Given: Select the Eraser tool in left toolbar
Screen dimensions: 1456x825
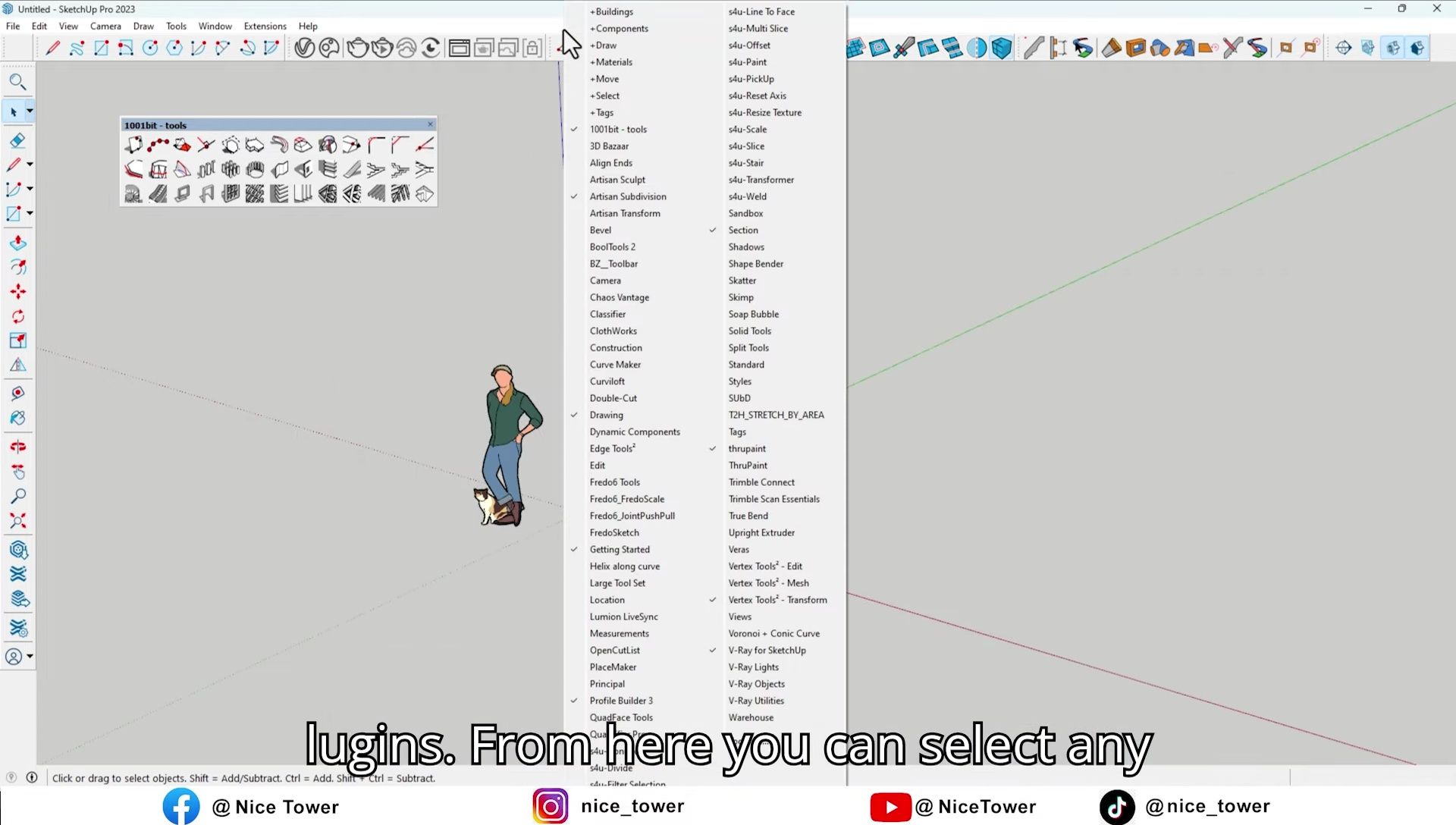Looking at the screenshot, I should pos(17,140).
